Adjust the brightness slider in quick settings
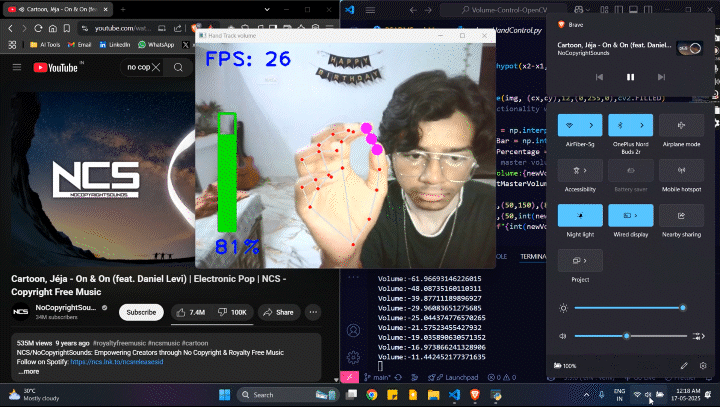The image size is (720, 407). [x=630, y=308]
